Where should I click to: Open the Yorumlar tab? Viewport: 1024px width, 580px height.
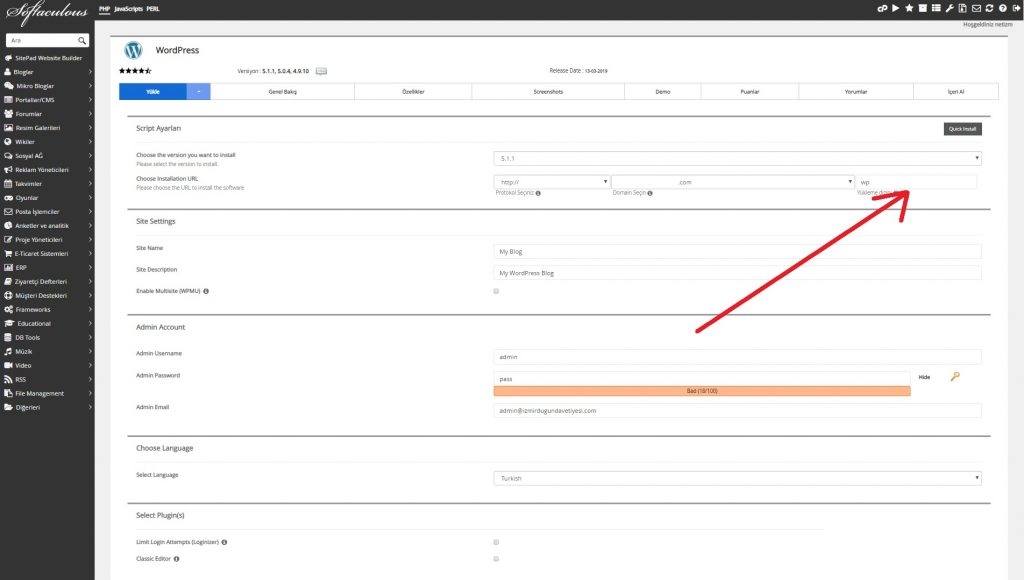tap(856, 92)
